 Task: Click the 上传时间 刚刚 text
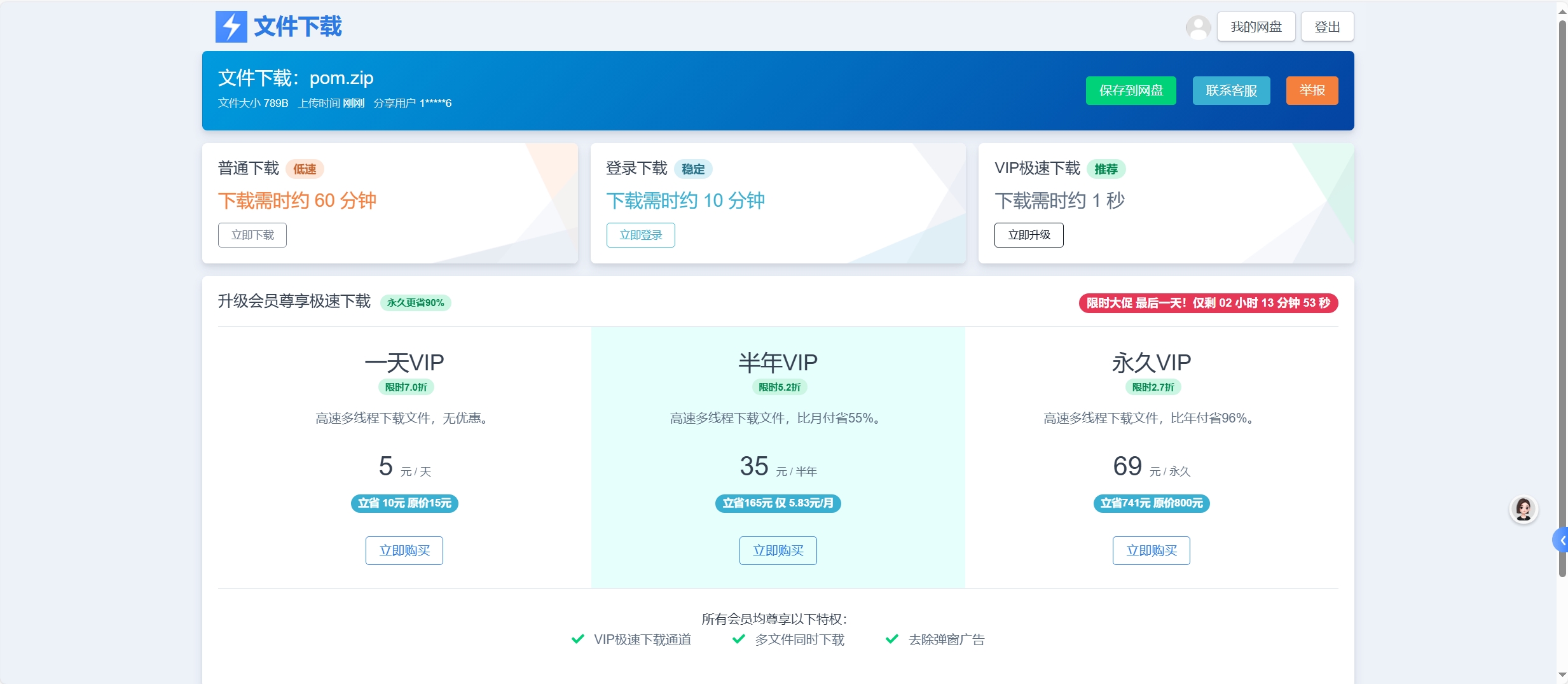pyautogui.click(x=331, y=103)
